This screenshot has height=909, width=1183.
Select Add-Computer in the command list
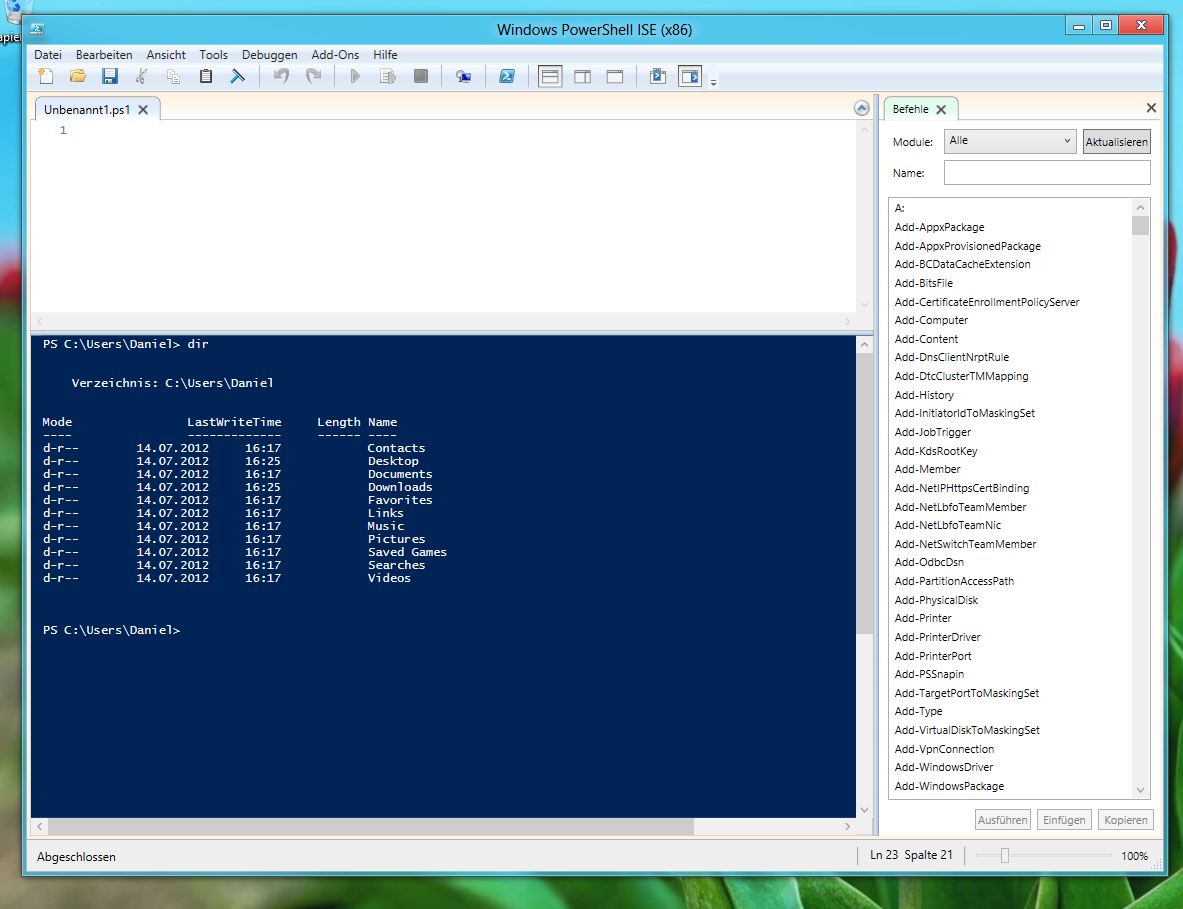(931, 320)
